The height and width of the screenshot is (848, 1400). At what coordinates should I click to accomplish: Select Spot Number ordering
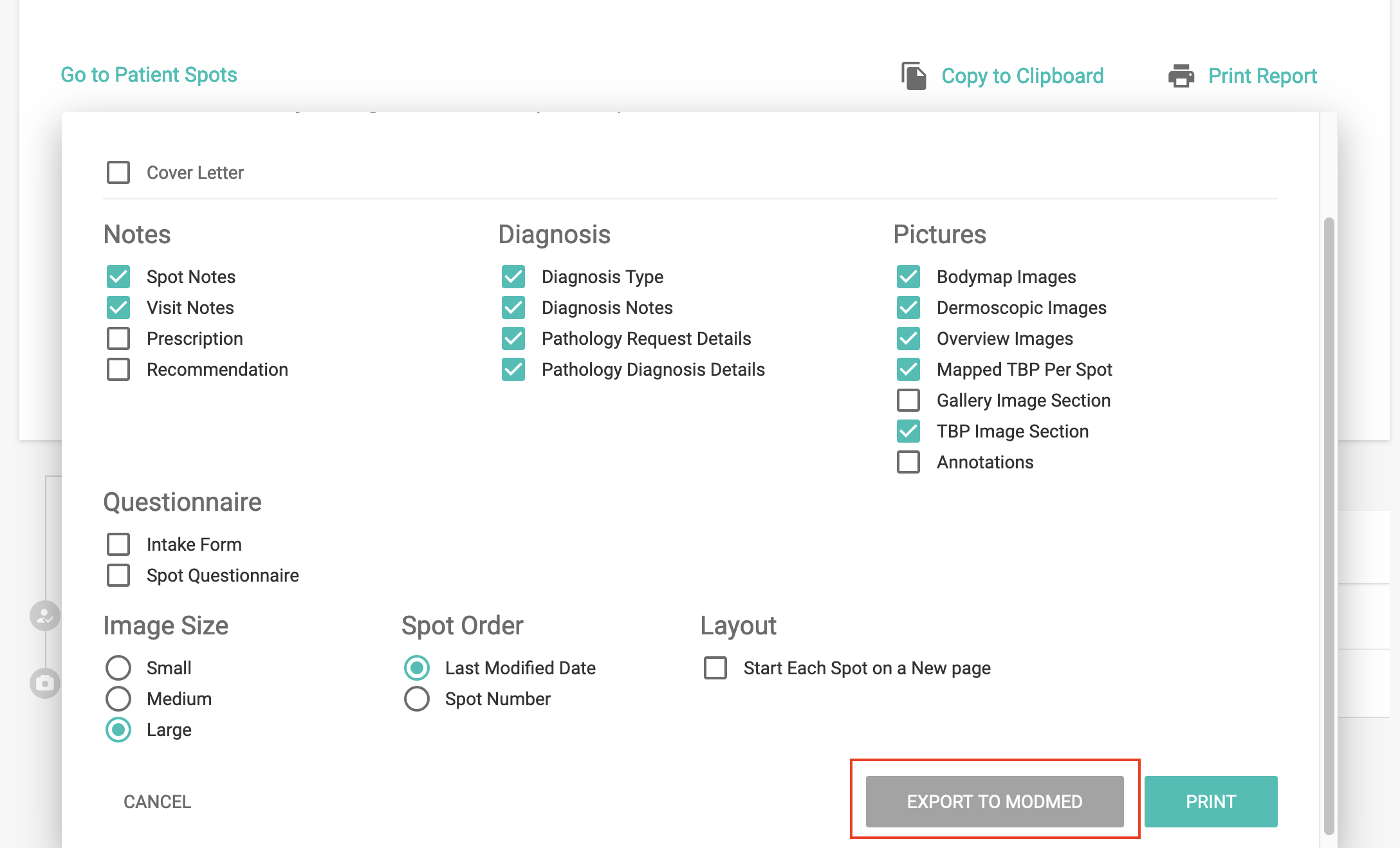point(417,699)
